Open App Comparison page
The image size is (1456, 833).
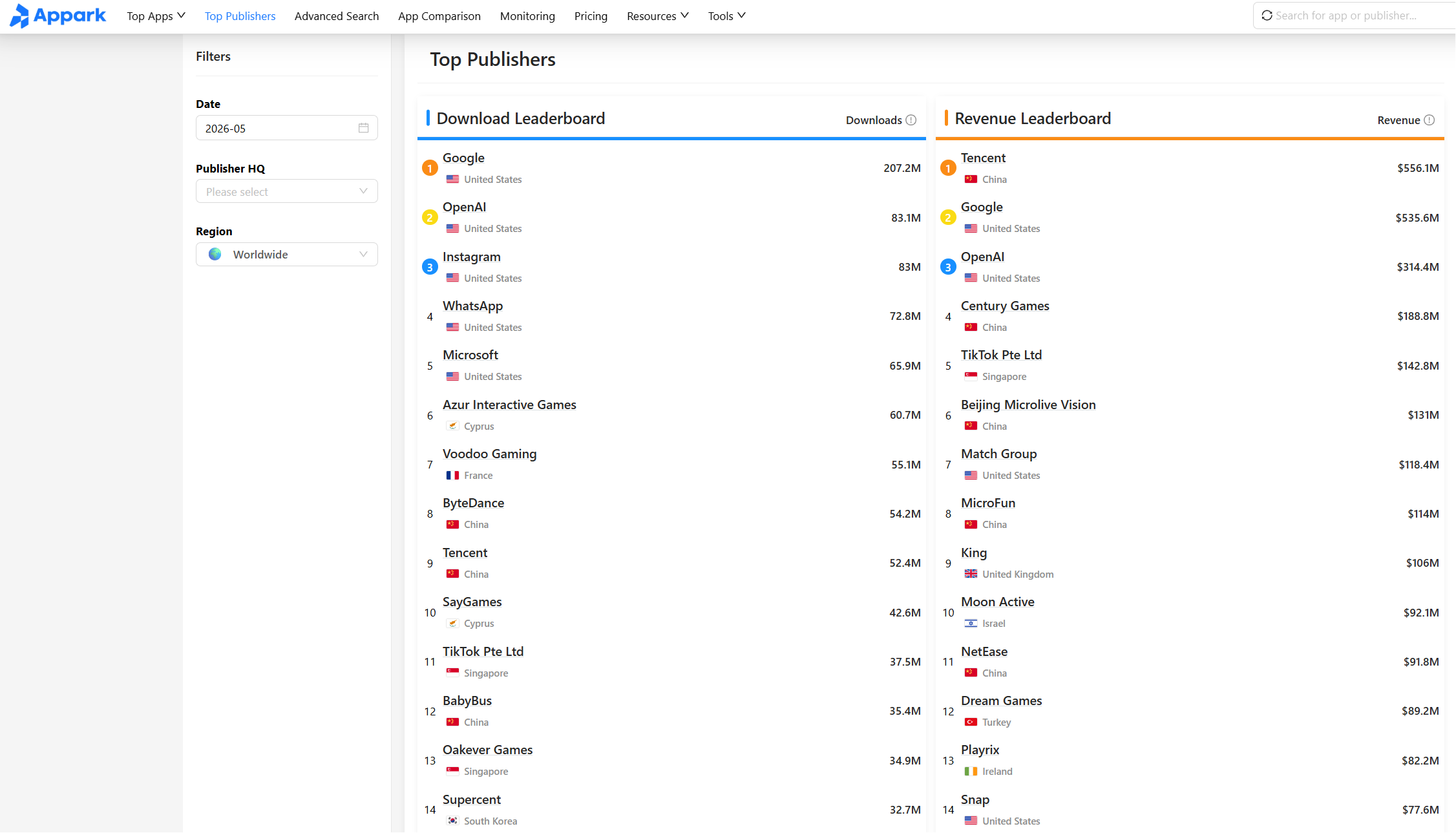click(439, 16)
